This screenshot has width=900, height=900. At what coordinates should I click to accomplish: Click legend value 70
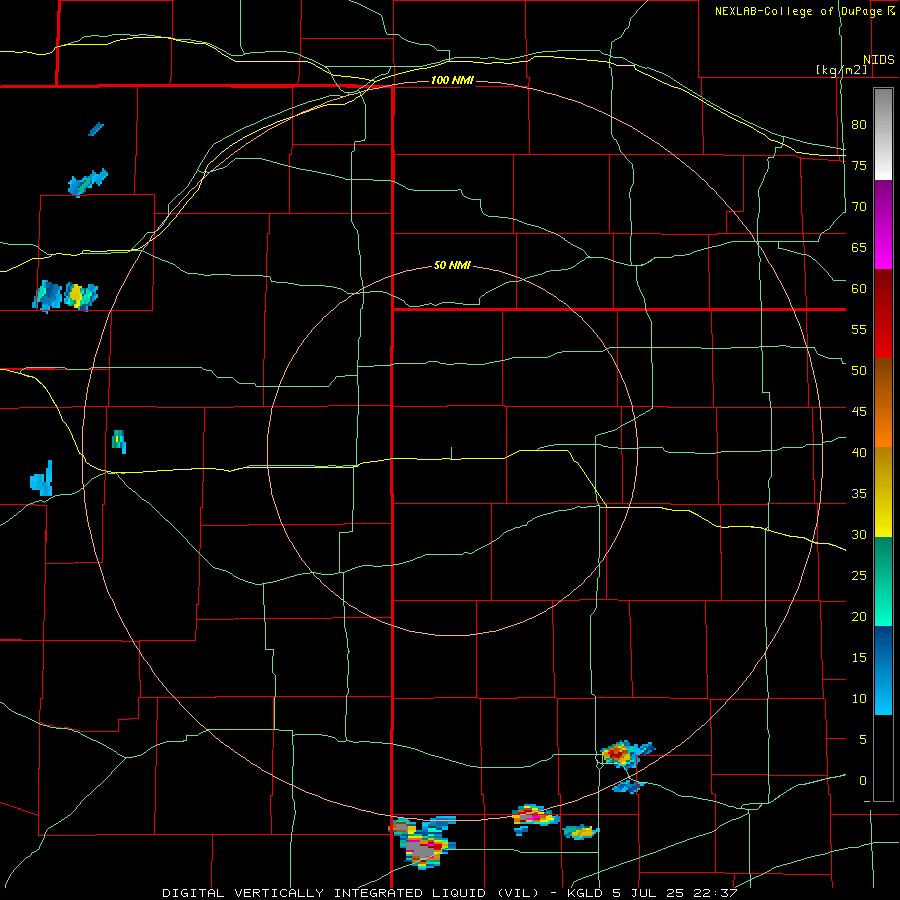(x=859, y=207)
